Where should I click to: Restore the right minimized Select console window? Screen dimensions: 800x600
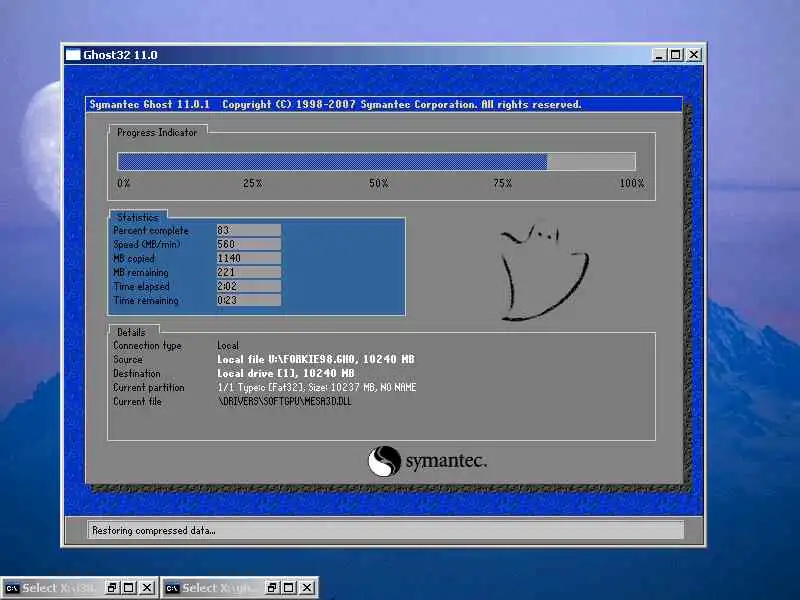(x=272, y=588)
